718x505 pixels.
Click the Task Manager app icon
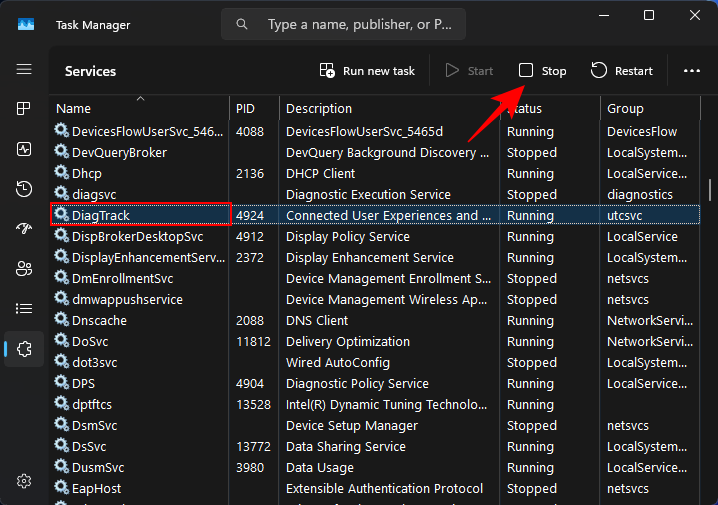26,24
